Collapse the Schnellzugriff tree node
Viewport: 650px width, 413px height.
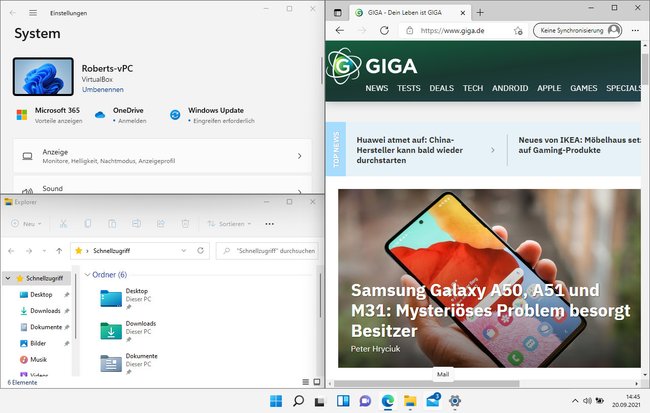pyautogui.click(x=8, y=278)
